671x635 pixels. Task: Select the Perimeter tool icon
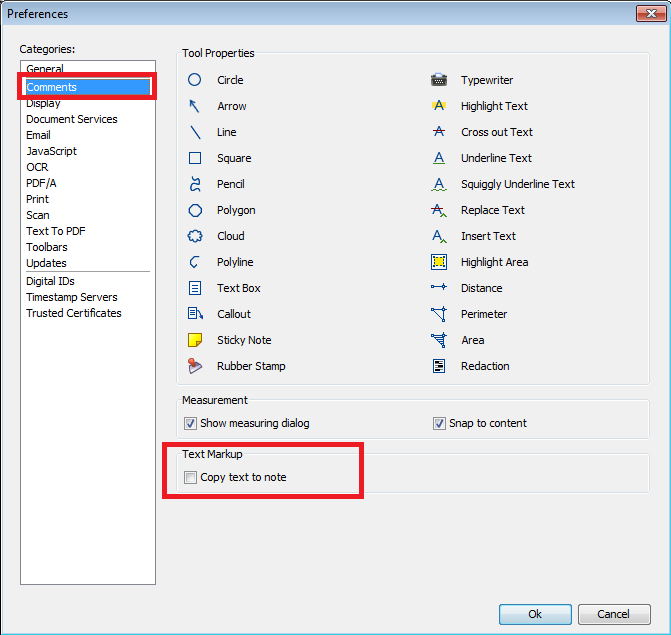tap(439, 314)
